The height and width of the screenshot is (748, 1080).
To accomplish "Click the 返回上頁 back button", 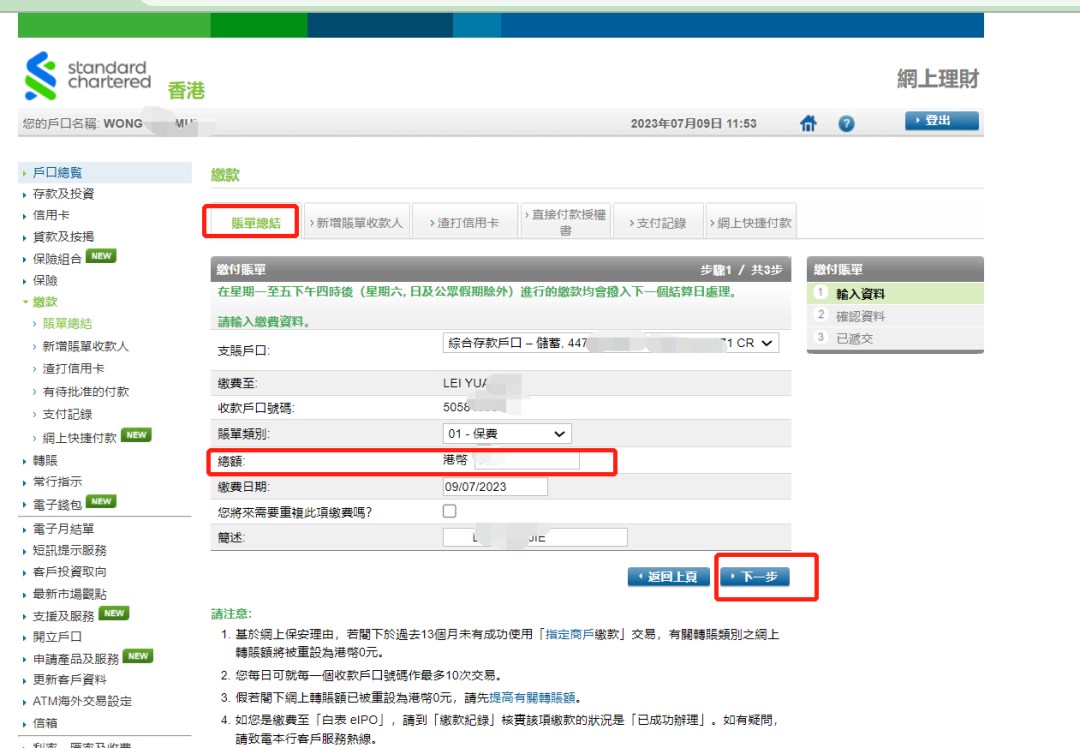I will pos(669,577).
